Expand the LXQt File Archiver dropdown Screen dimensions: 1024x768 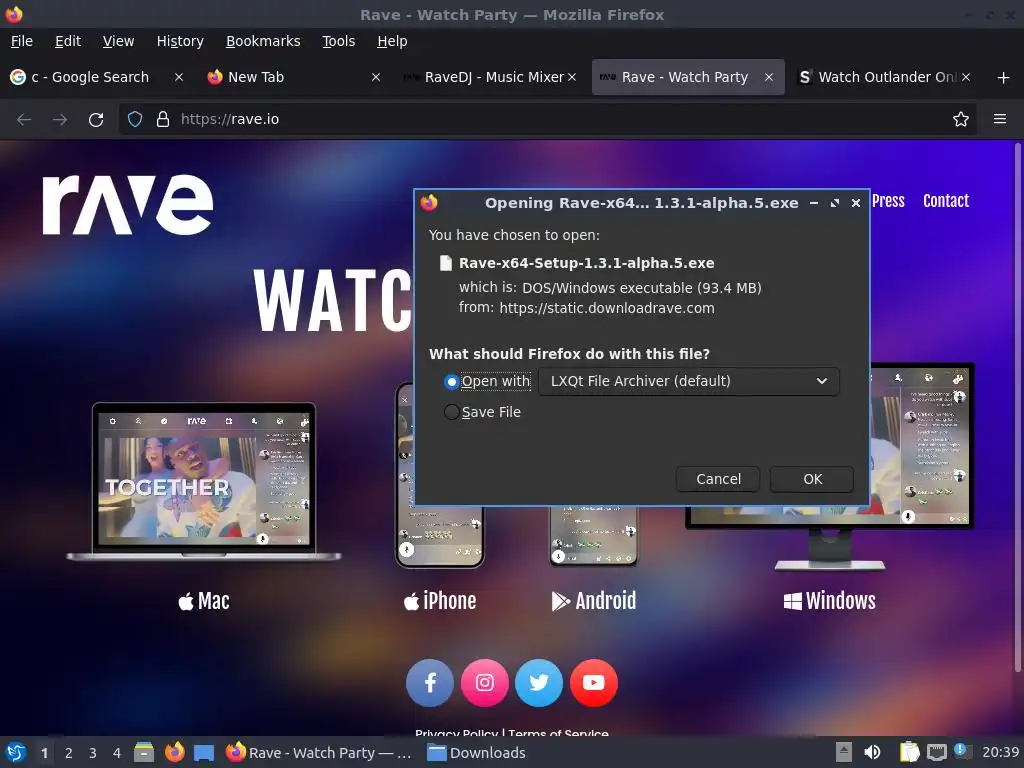click(689, 381)
